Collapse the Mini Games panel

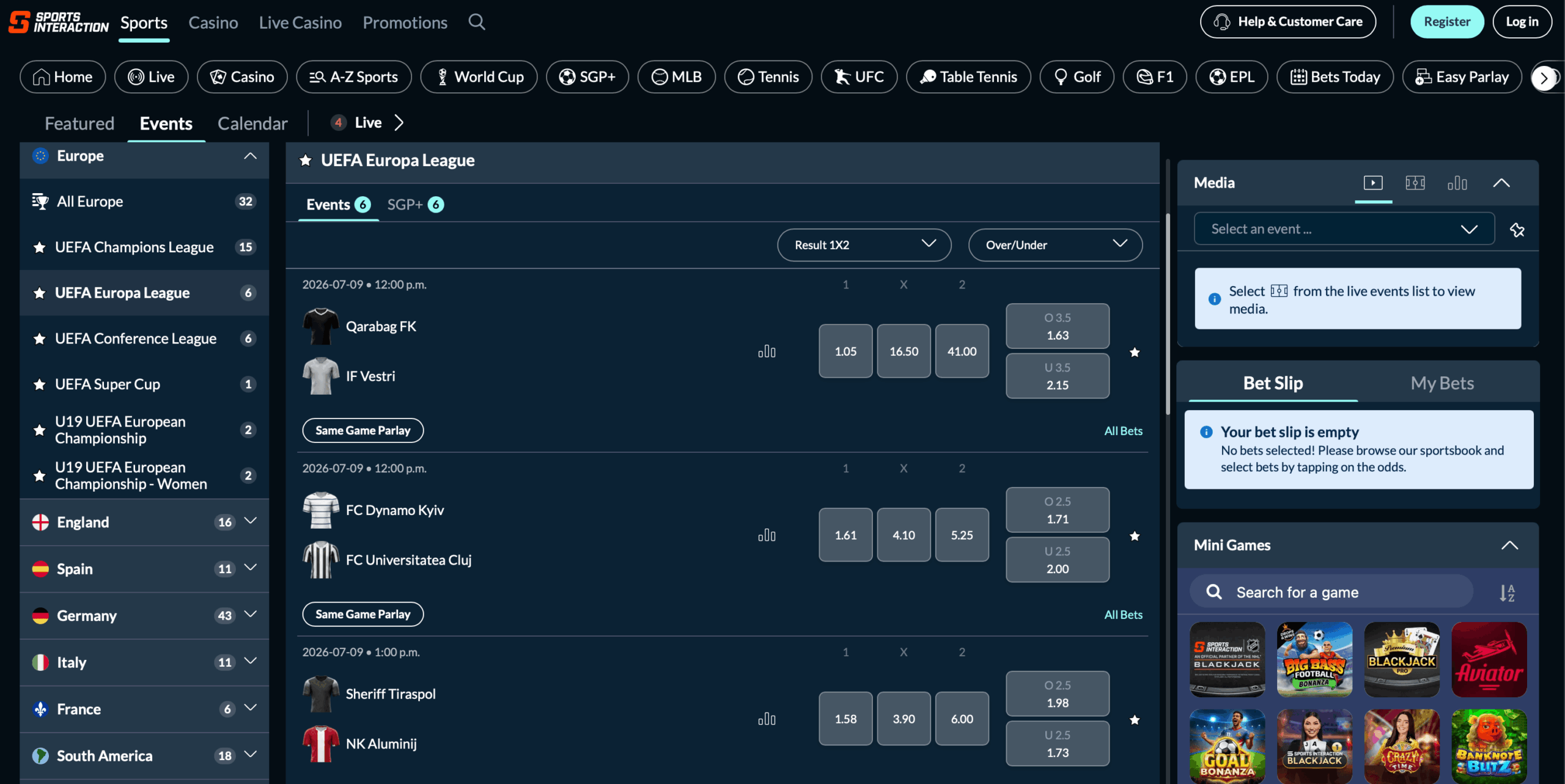coord(1509,545)
